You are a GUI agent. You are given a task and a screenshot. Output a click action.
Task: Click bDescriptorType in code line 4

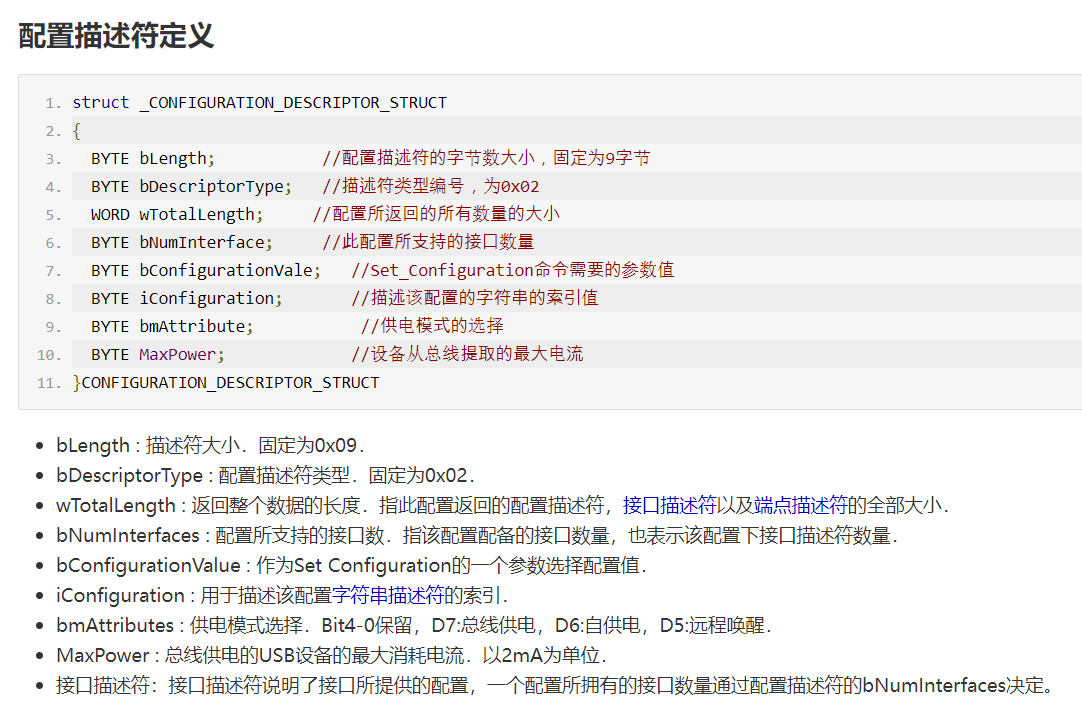tap(214, 186)
